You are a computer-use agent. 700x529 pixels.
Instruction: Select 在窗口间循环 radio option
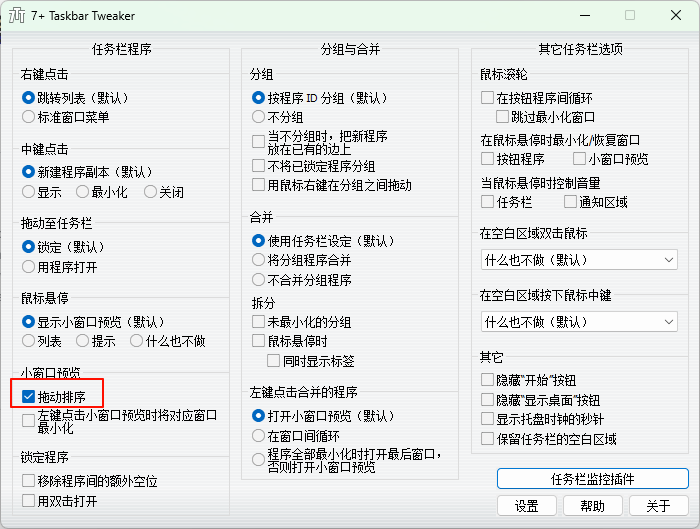(x=259, y=436)
